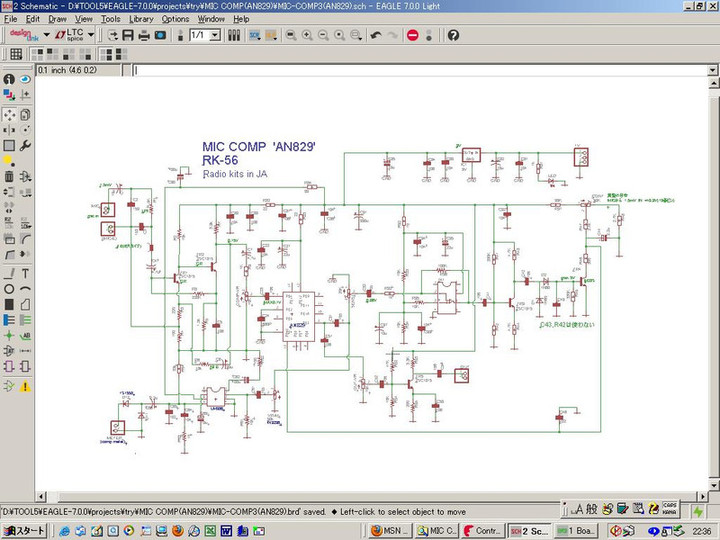Click the Zoom in magnifier icon
This screenshot has height=540, width=720.
click(x=307, y=35)
